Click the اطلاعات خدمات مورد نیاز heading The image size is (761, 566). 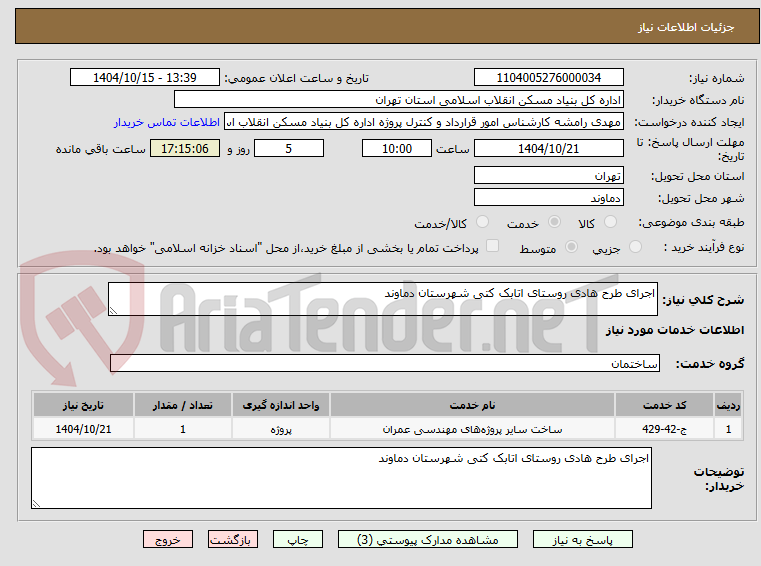[x=675, y=330]
